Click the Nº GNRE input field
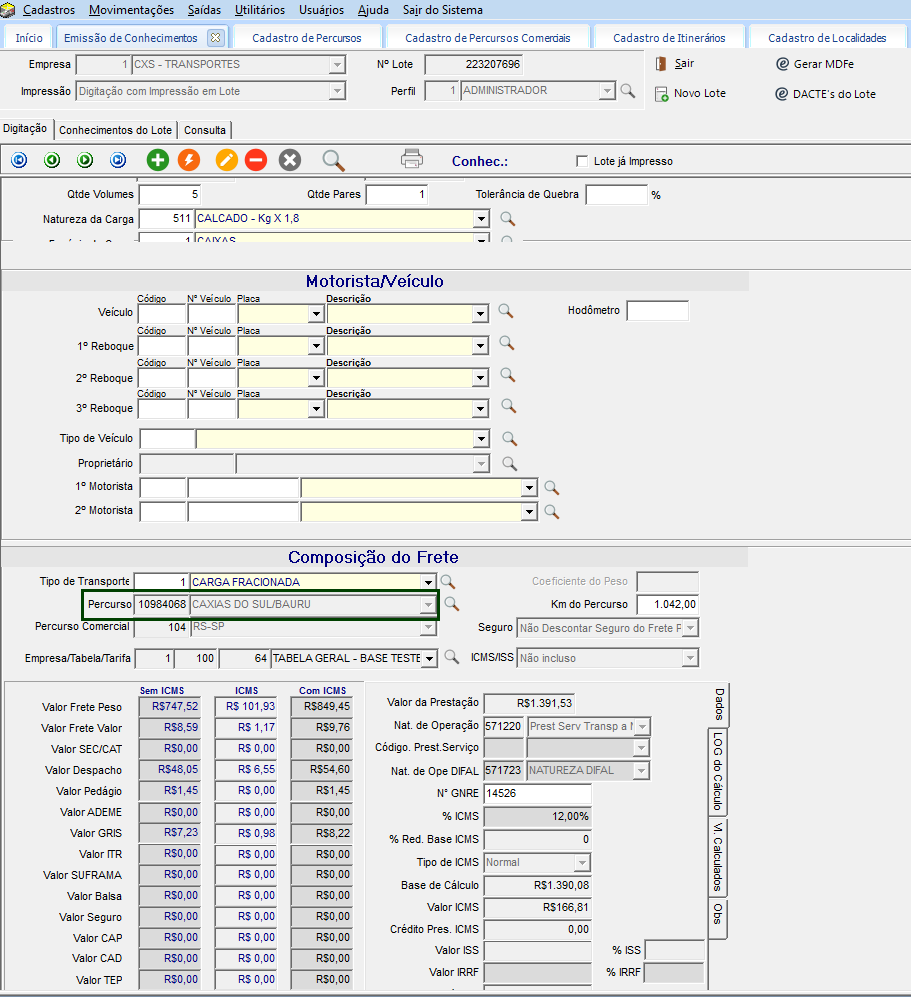Image resolution: width=911 pixels, height=997 pixels. (x=536, y=793)
